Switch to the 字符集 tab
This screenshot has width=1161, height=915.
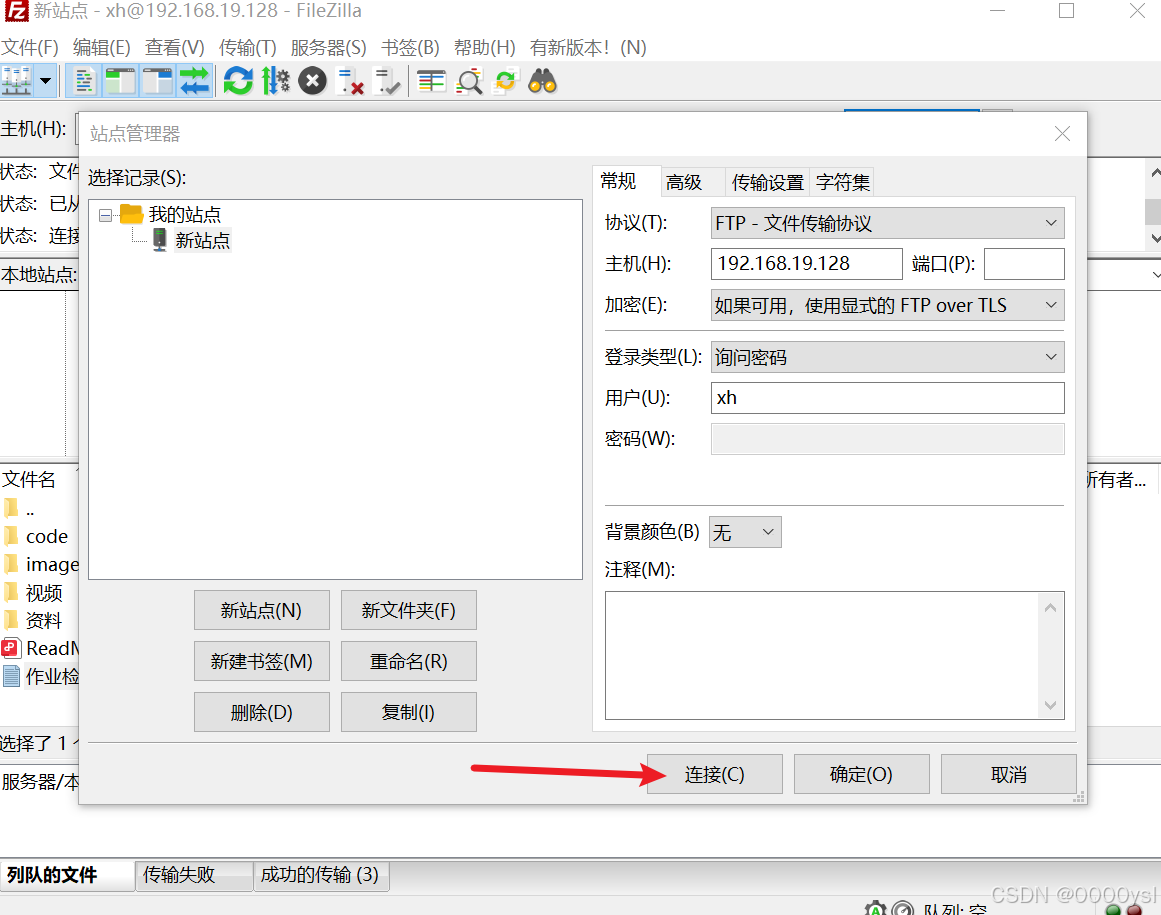pos(843,182)
